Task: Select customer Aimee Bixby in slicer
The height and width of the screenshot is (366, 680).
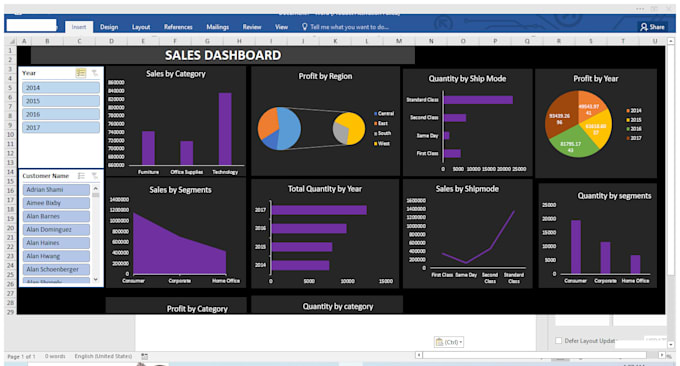Action: coord(56,203)
